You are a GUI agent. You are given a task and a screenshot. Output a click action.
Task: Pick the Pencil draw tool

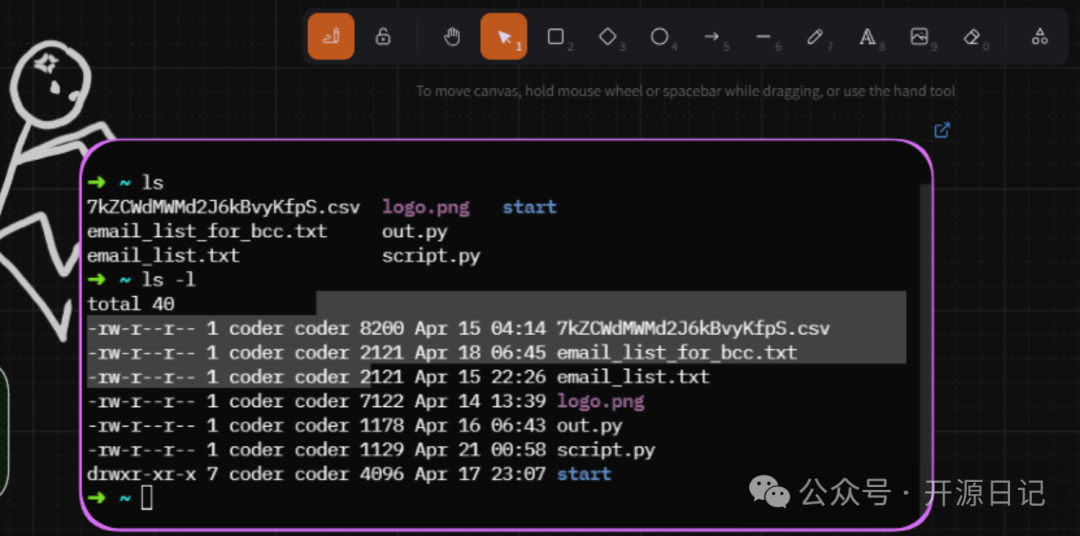point(816,37)
